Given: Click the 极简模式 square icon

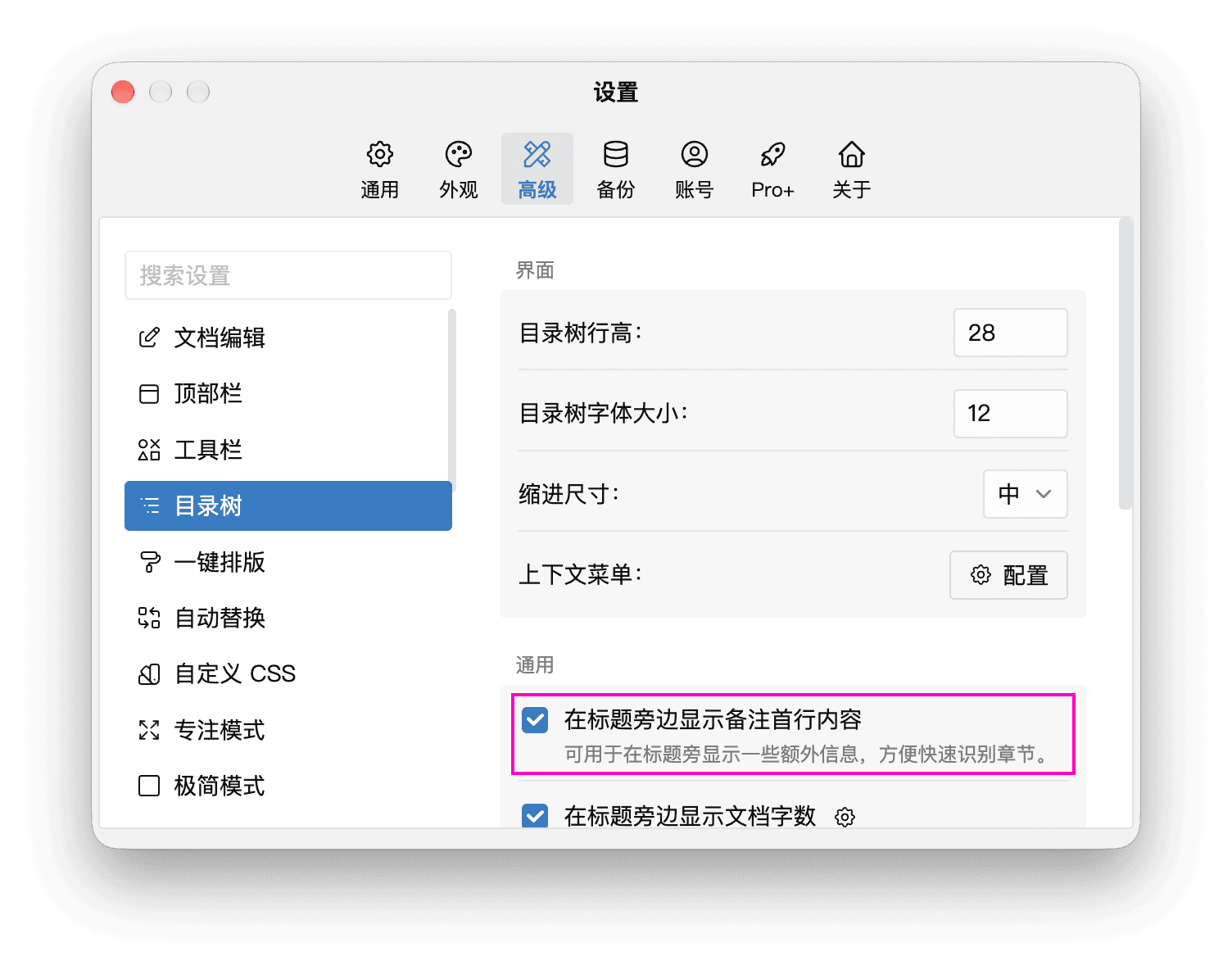Looking at the screenshot, I should pos(149,786).
